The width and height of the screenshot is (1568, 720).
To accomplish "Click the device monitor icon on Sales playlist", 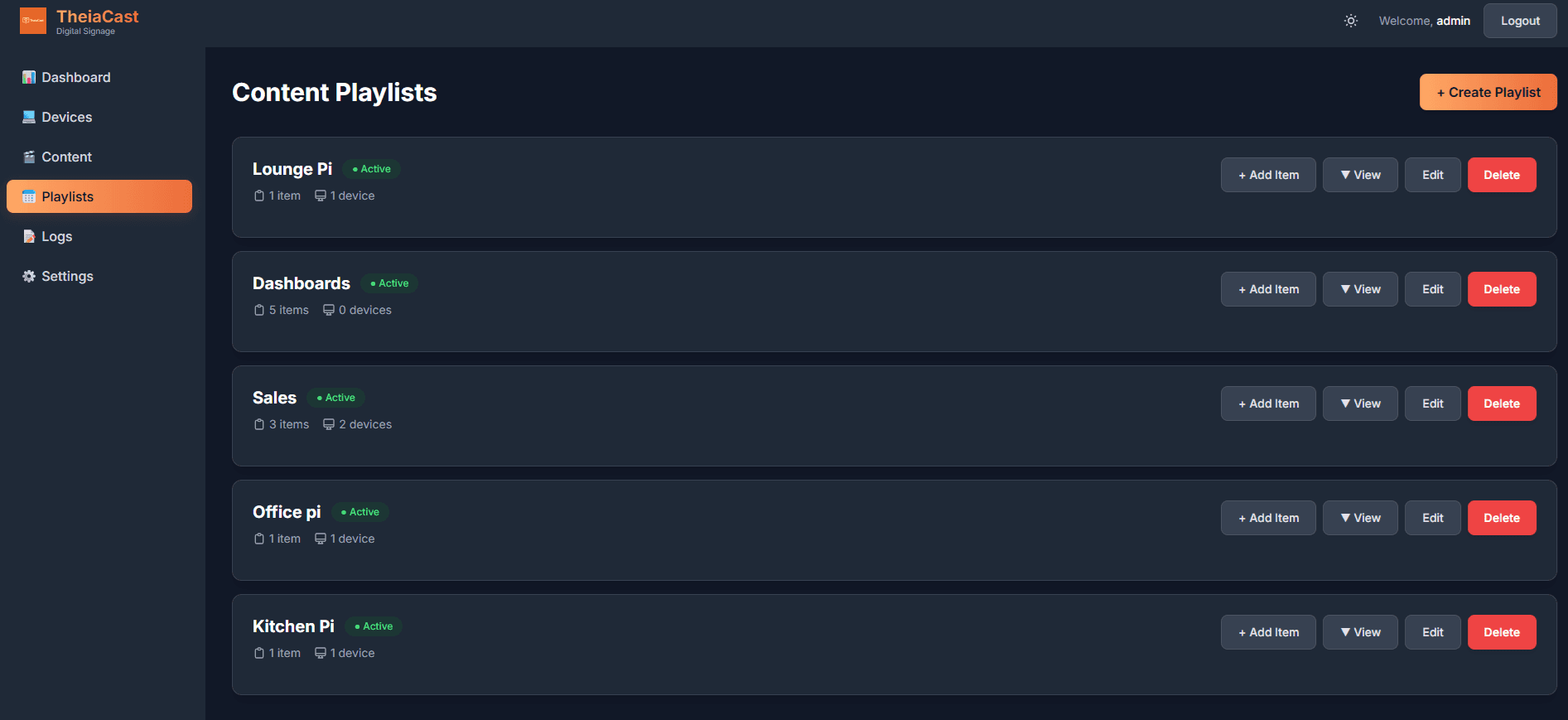I will tap(329, 424).
